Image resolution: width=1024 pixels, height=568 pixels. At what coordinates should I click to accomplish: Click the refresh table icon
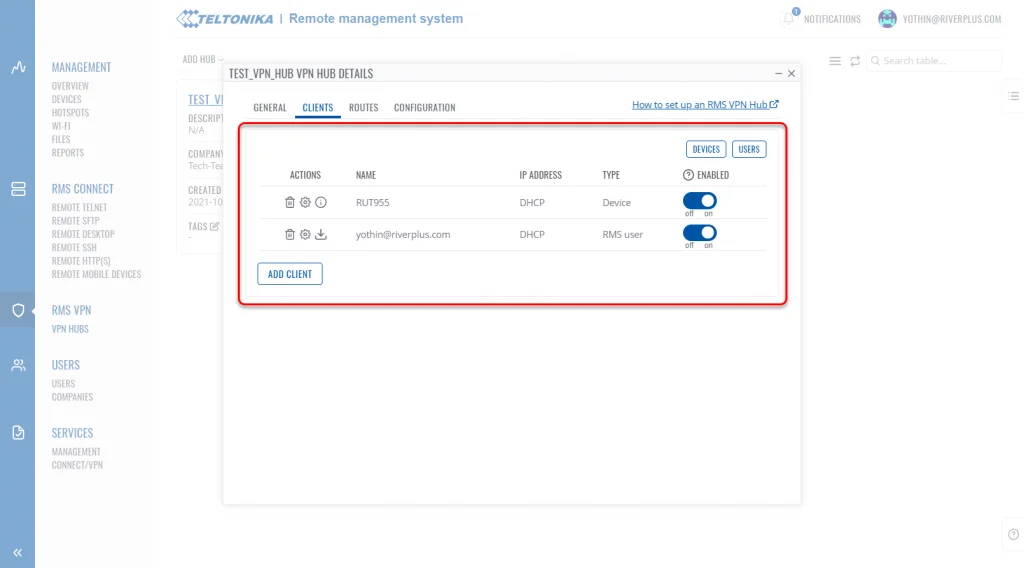tap(855, 61)
